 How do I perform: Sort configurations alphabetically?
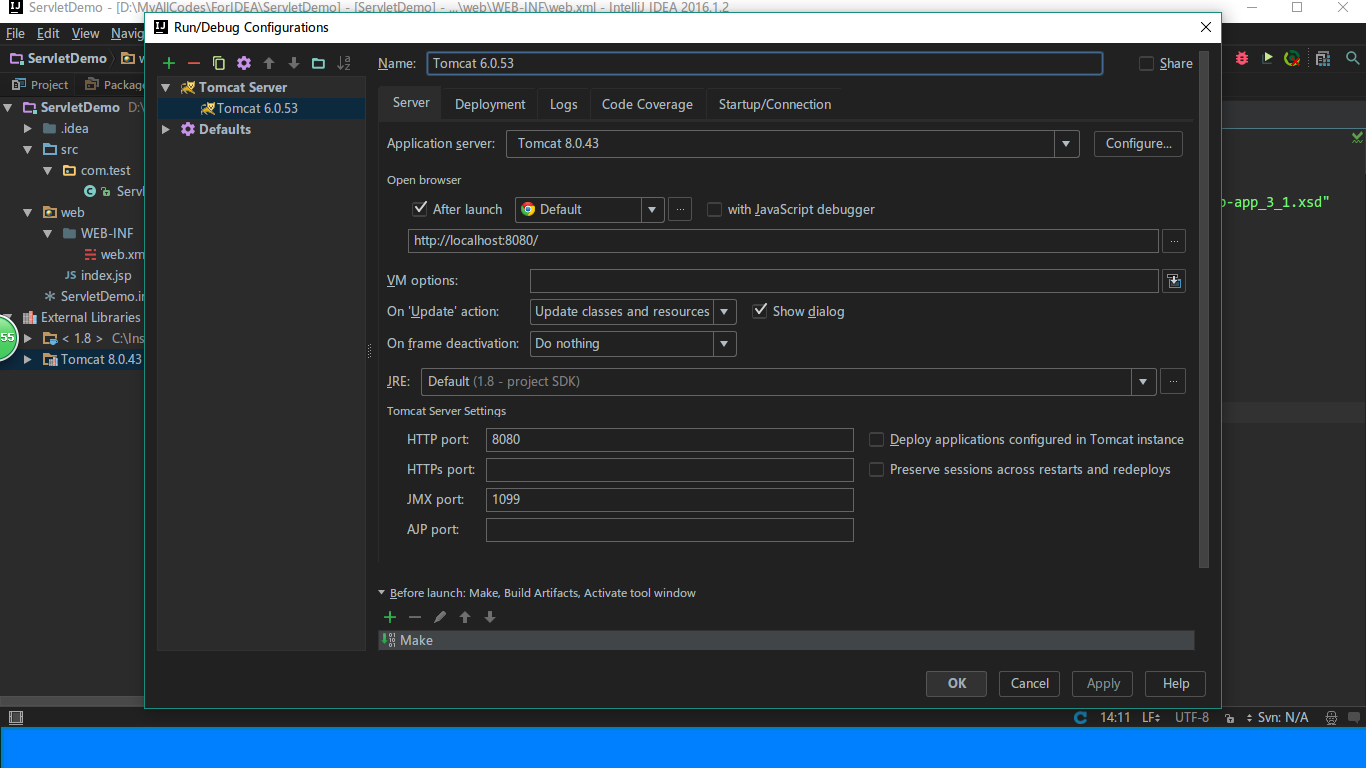(344, 63)
